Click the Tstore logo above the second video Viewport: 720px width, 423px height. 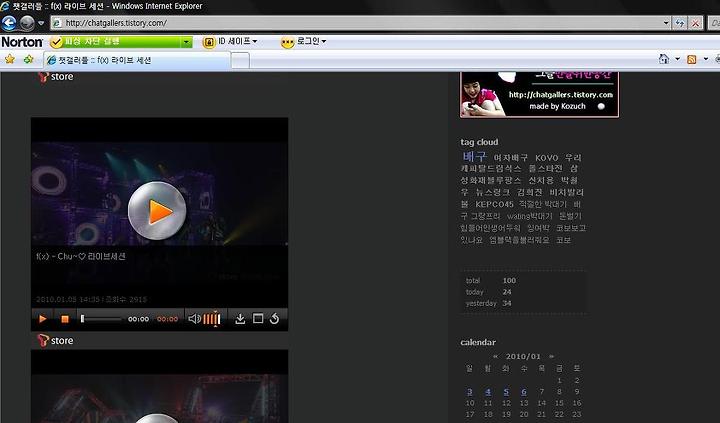pyautogui.click(x=56, y=340)
